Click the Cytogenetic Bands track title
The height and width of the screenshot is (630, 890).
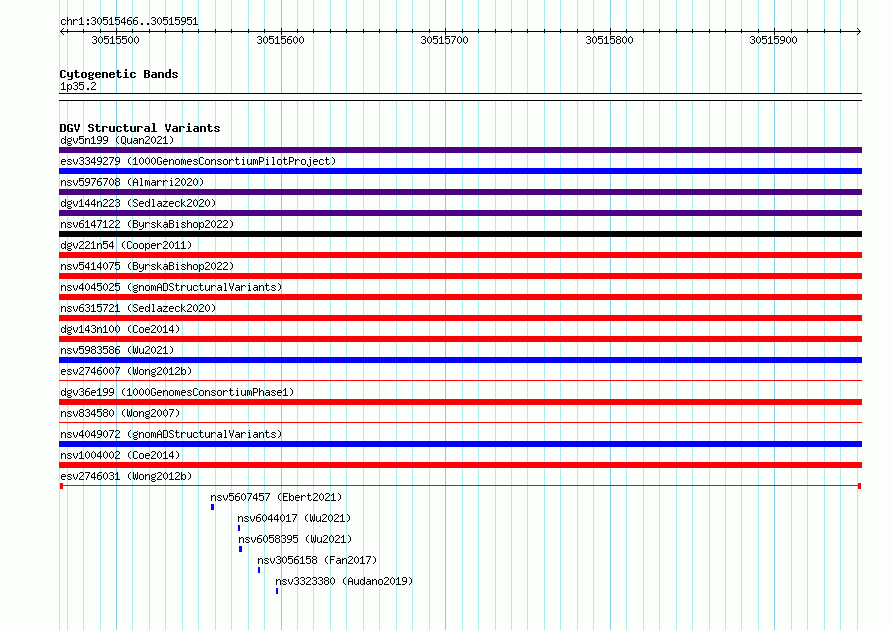[x=119, y=74]
